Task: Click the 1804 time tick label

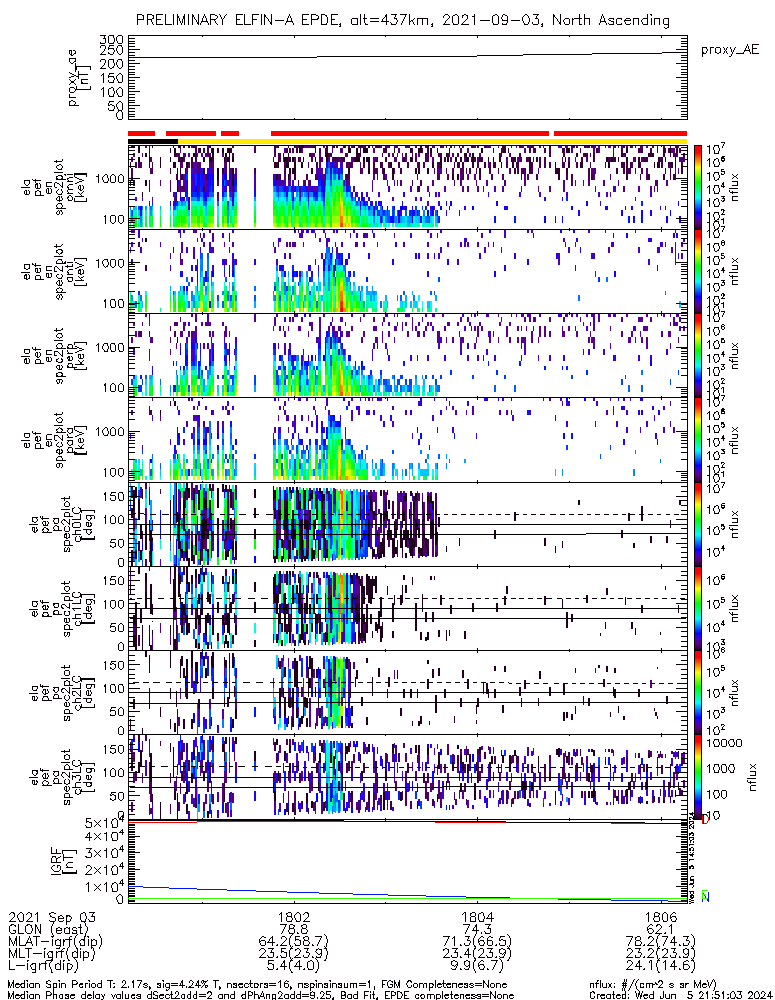Action: [476, 917]
